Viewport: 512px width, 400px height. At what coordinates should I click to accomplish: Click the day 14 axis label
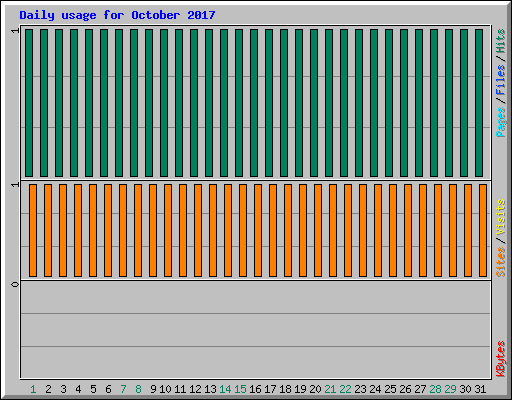(225, 389)
